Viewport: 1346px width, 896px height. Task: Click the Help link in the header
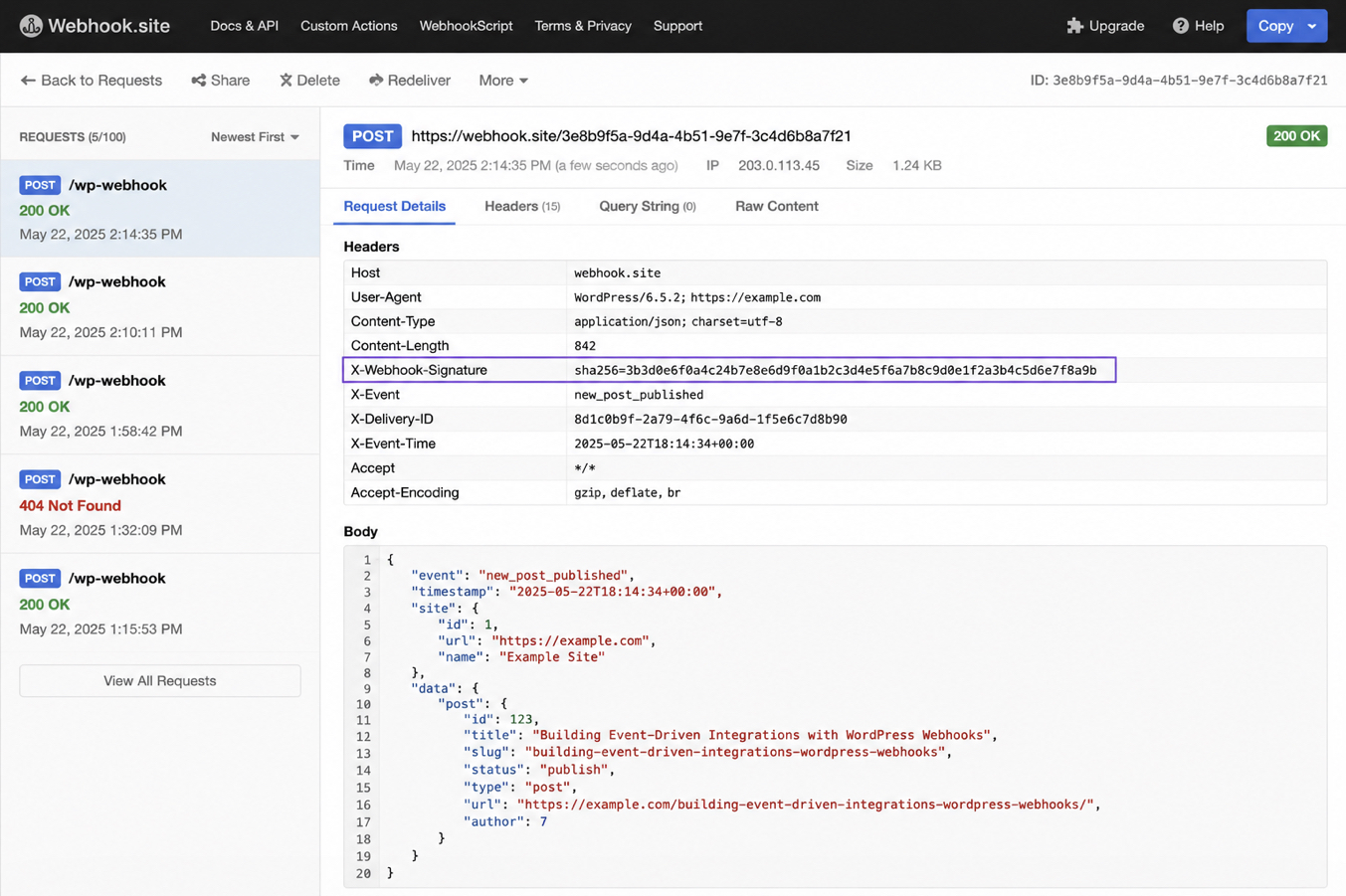pos(1198,26)
